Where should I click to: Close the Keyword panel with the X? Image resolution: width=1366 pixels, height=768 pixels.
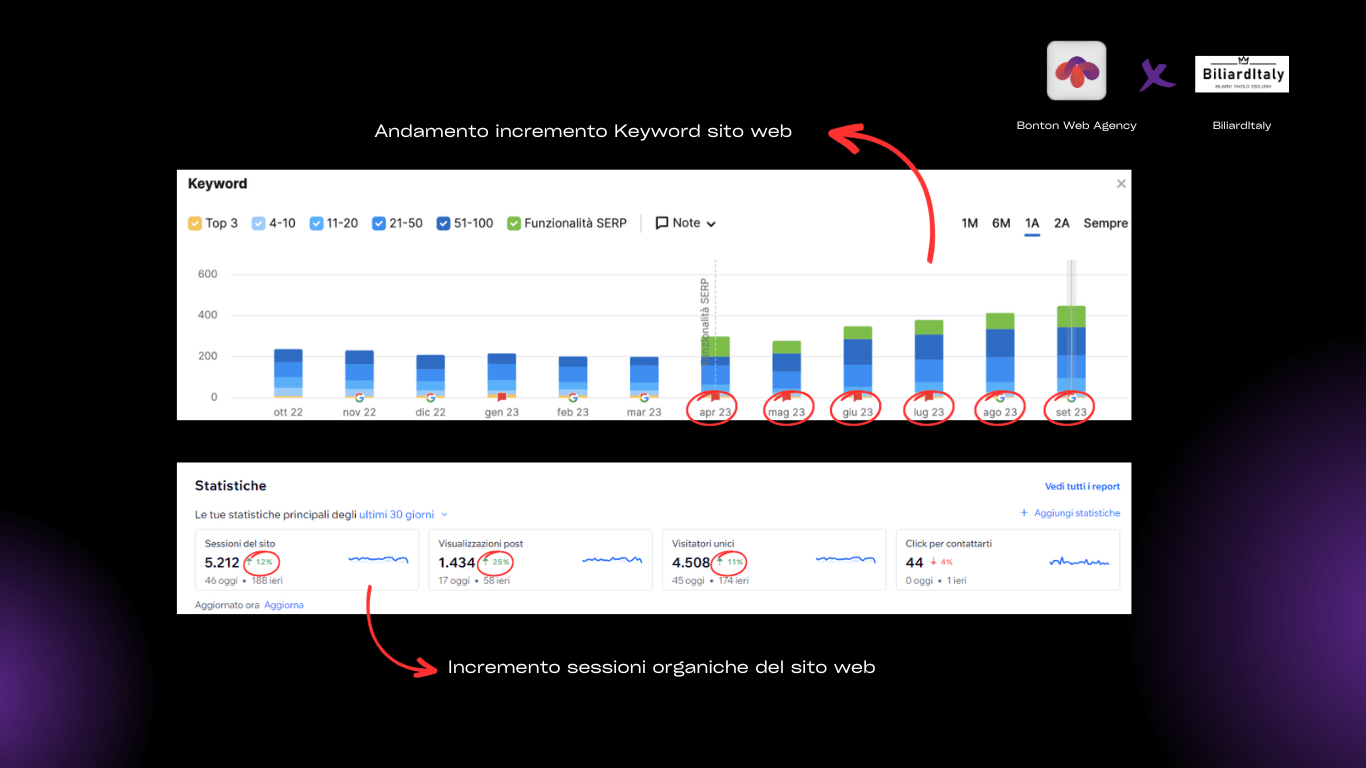[1121, 184]
